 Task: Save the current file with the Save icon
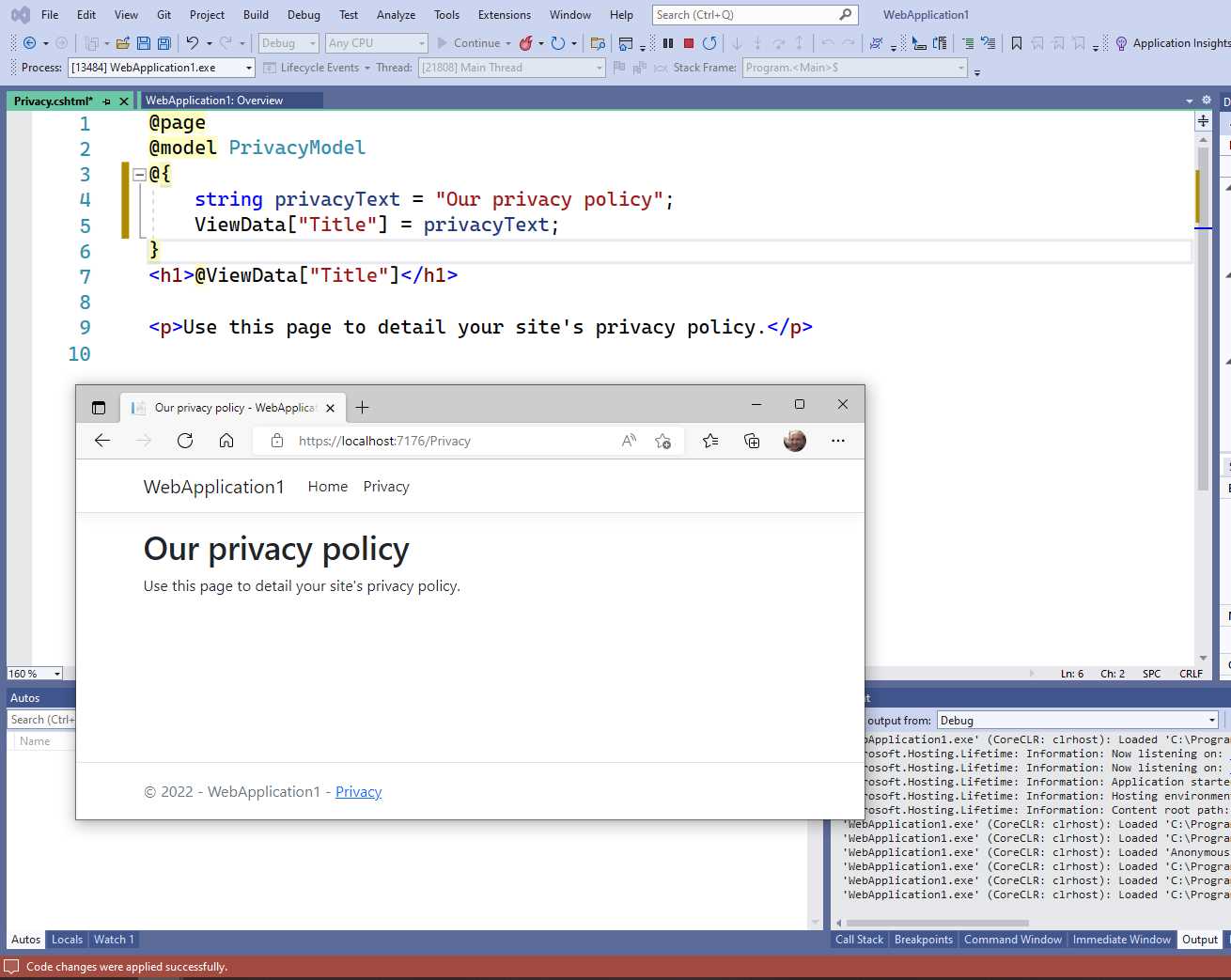[x=144, y=43]
